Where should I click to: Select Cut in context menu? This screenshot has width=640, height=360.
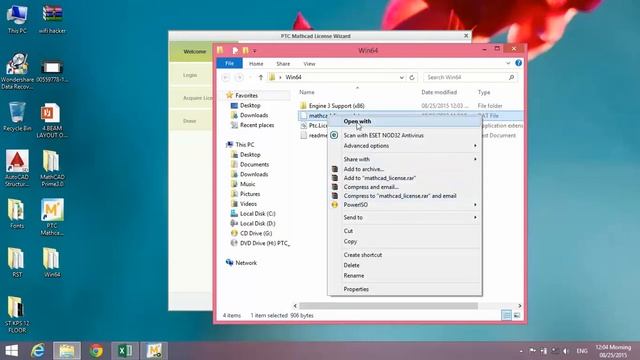(x=405, y=231)
